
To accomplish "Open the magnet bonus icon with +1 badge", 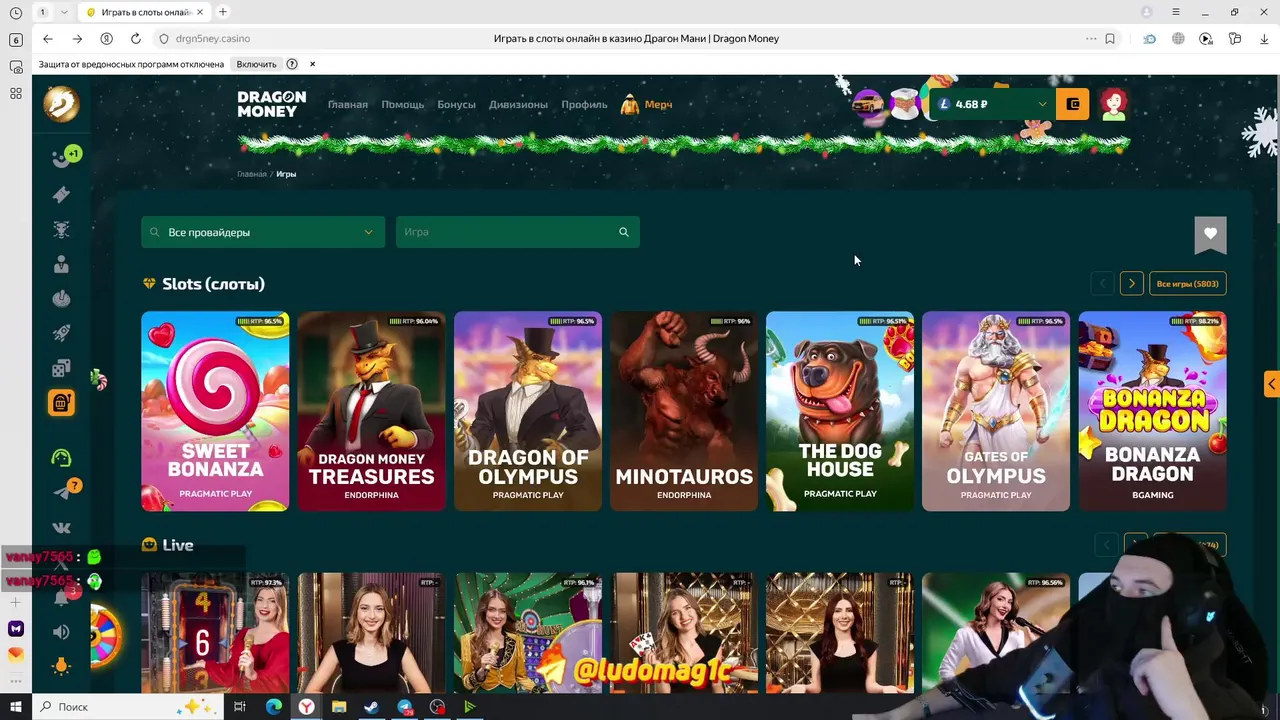I will click(x=63, y=158).
